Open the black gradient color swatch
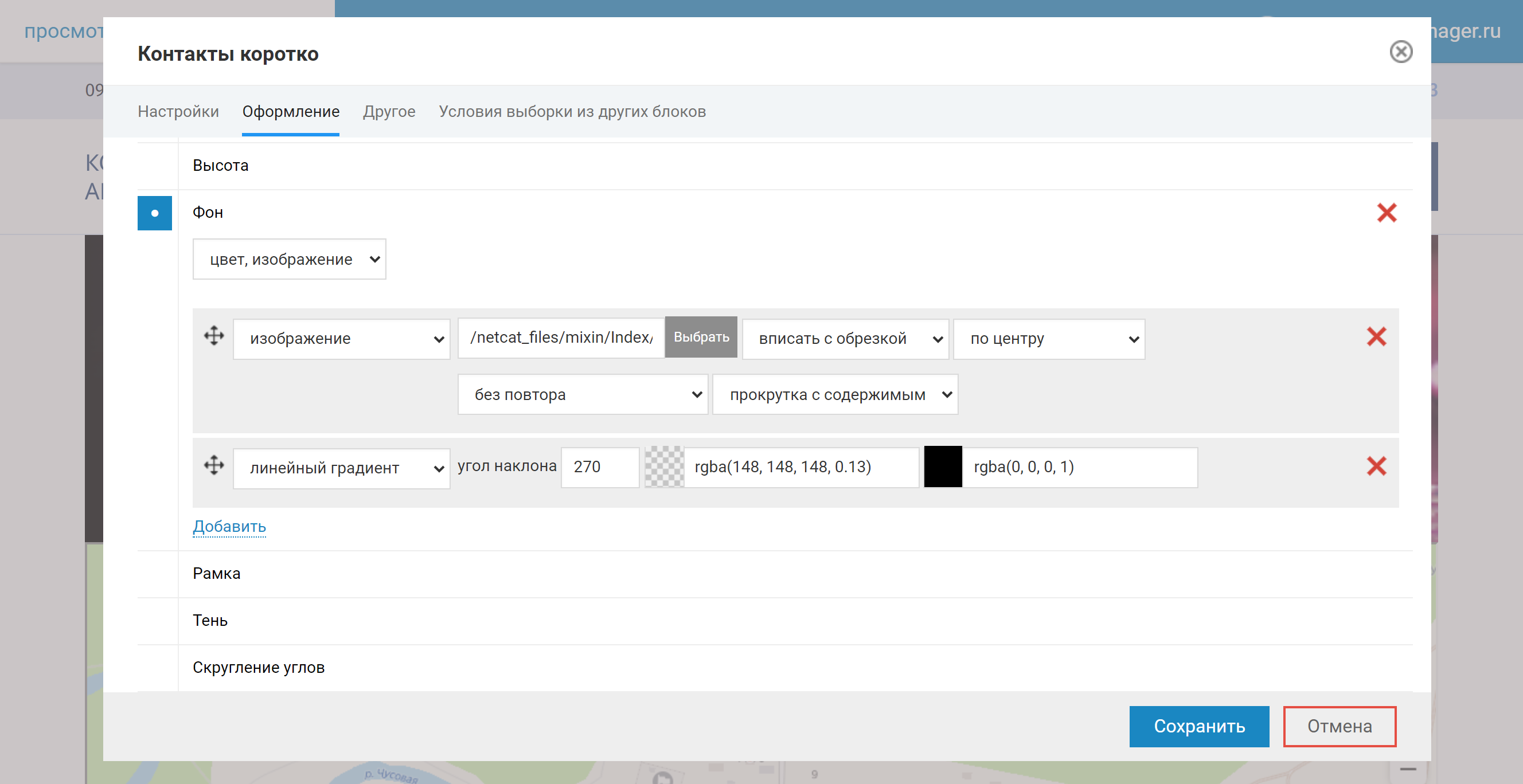The width and height of the screenshot is (1523, 784). tap(943, 467)
